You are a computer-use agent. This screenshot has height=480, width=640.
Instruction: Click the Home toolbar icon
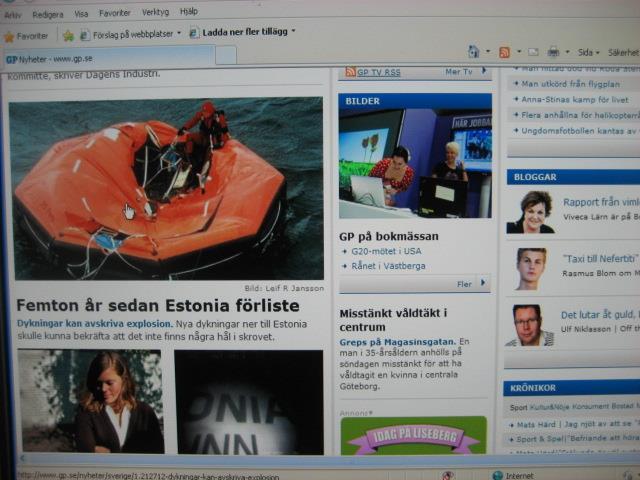point(473,51)
